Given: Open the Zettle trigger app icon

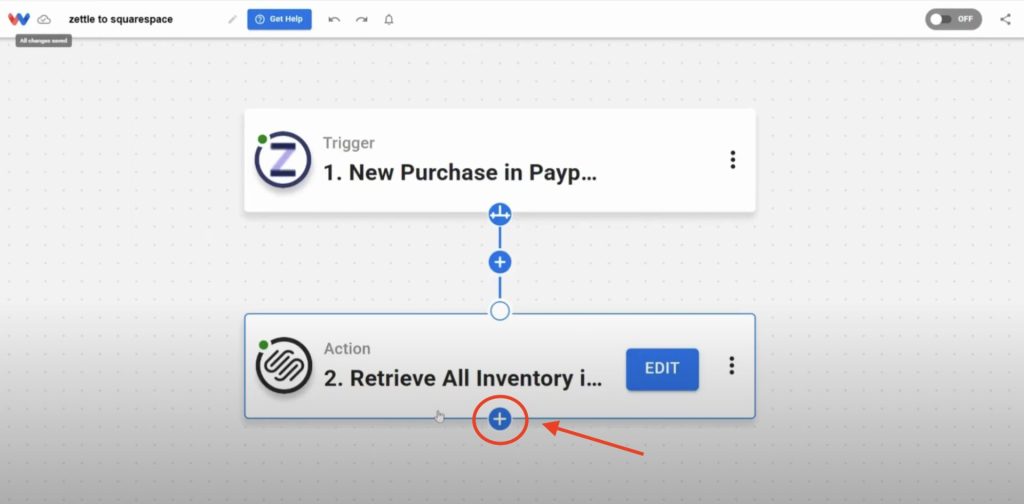Looking at the screenshot, I should point(282,160).
